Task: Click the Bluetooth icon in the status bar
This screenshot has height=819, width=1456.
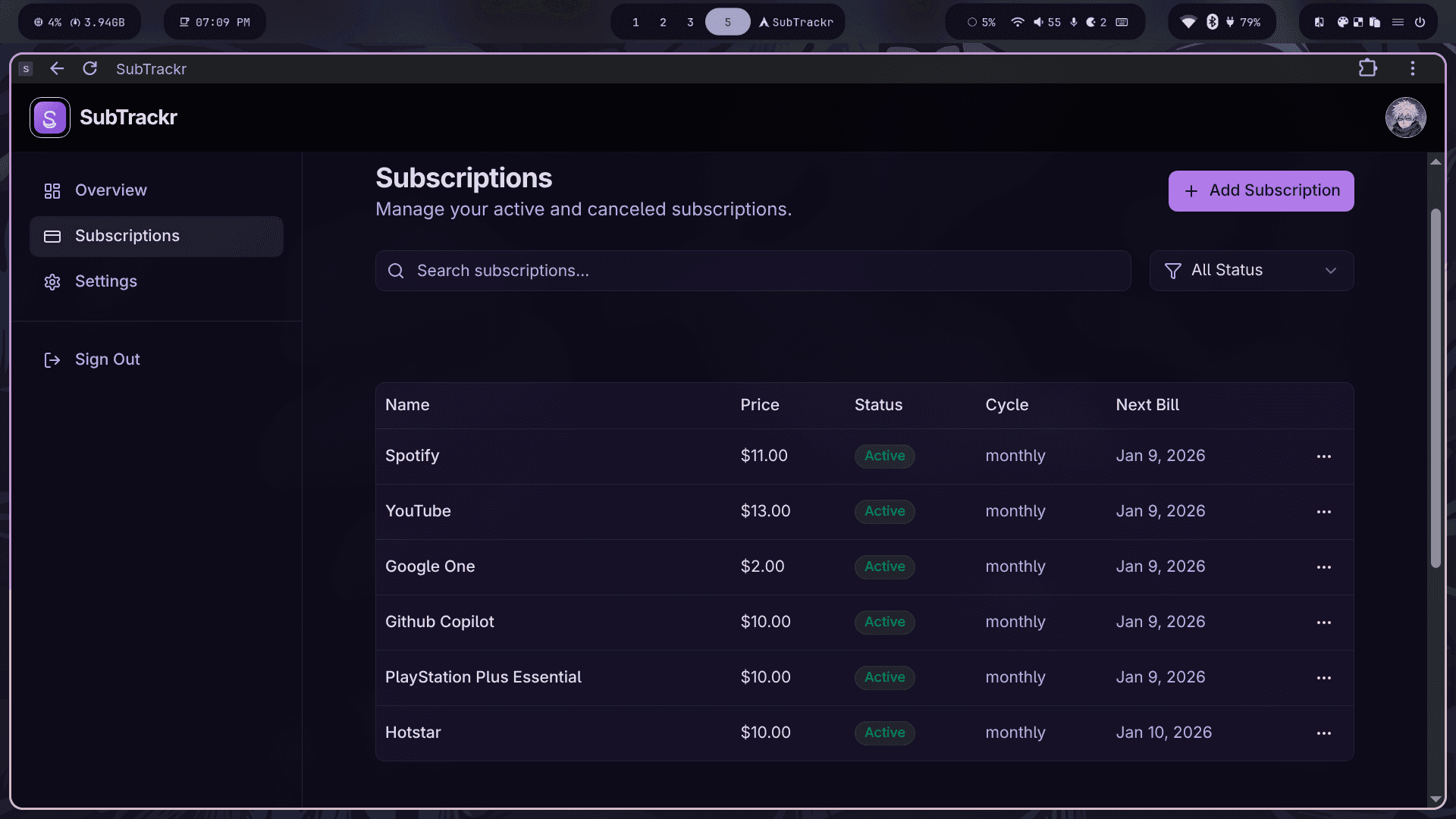Action: pos(1211,22)
